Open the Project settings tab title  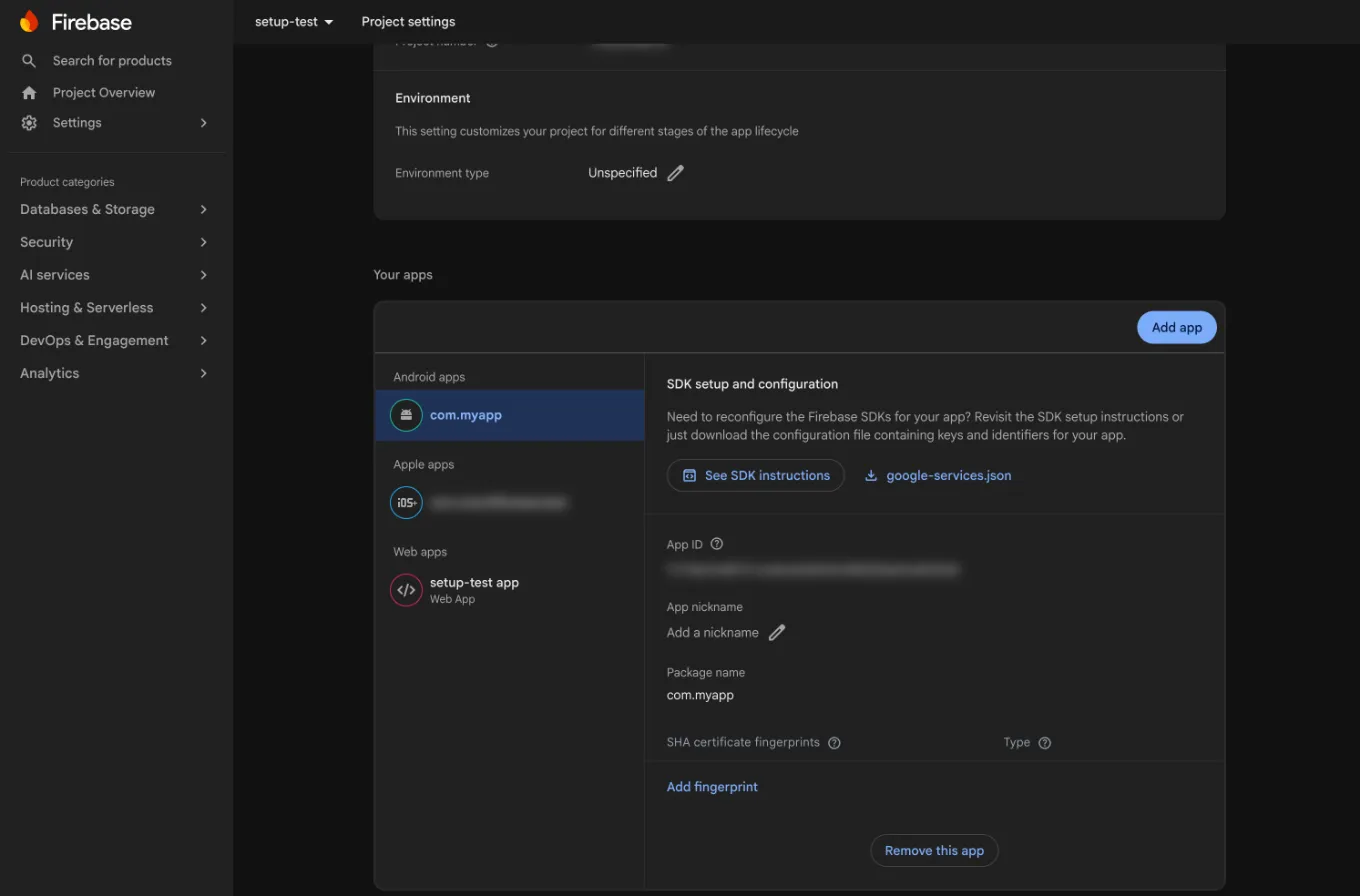tap(408, 21)
